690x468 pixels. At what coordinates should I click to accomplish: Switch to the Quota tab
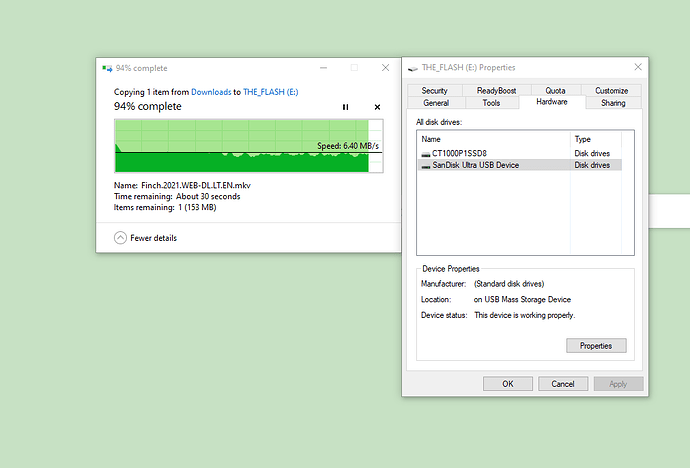[x=555, y=91]
